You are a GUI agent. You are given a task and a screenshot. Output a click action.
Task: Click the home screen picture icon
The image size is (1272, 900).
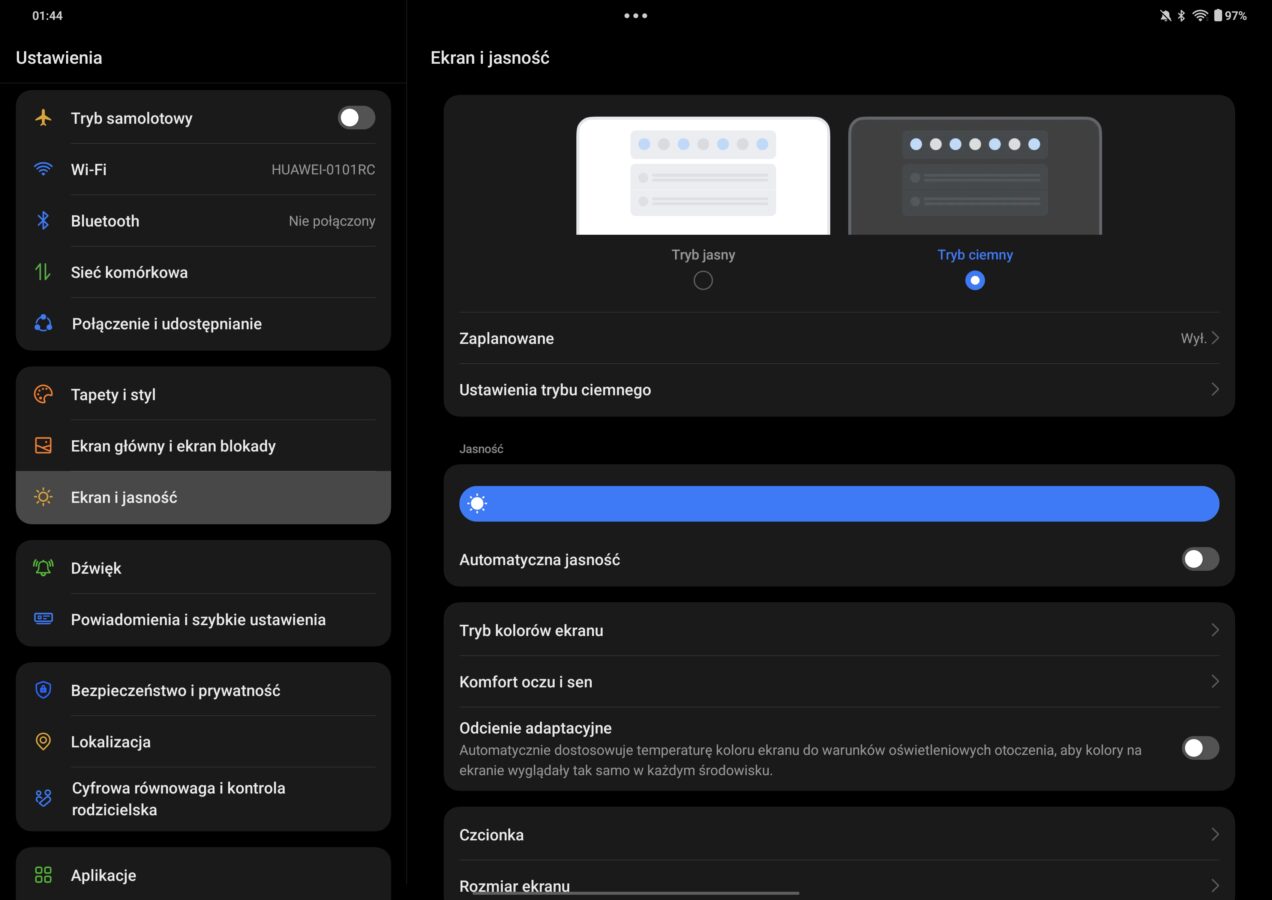pyautogui.click(x=43, y=446)
